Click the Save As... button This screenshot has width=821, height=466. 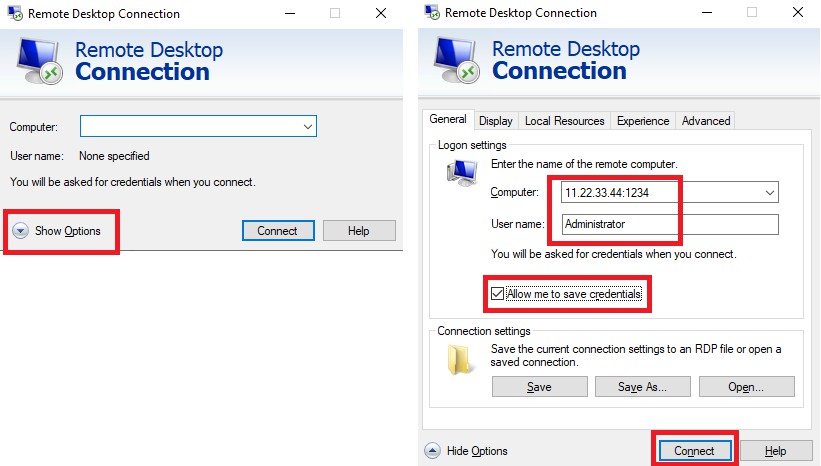pos(642,387)
